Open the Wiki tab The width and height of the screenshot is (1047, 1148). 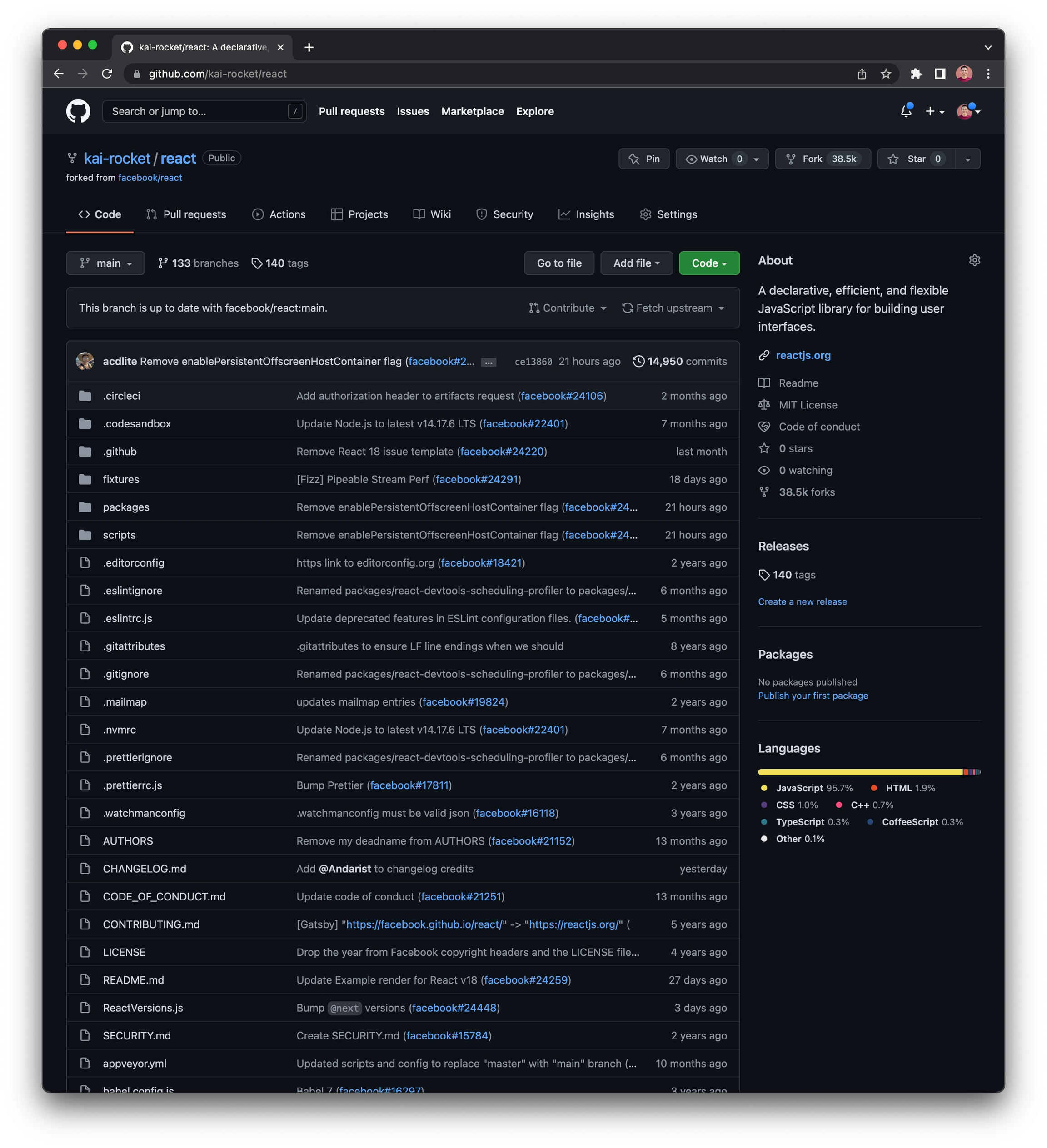pos(432,214)
